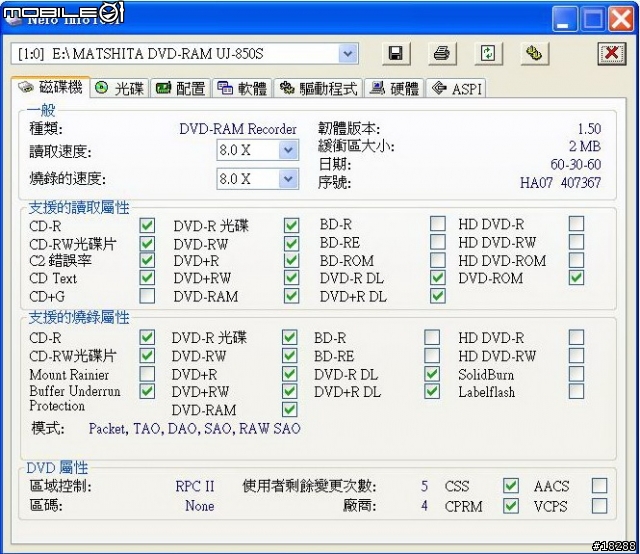Enable the VCPS checkbox
The image size is (640, 554).
tap(599, 506)
